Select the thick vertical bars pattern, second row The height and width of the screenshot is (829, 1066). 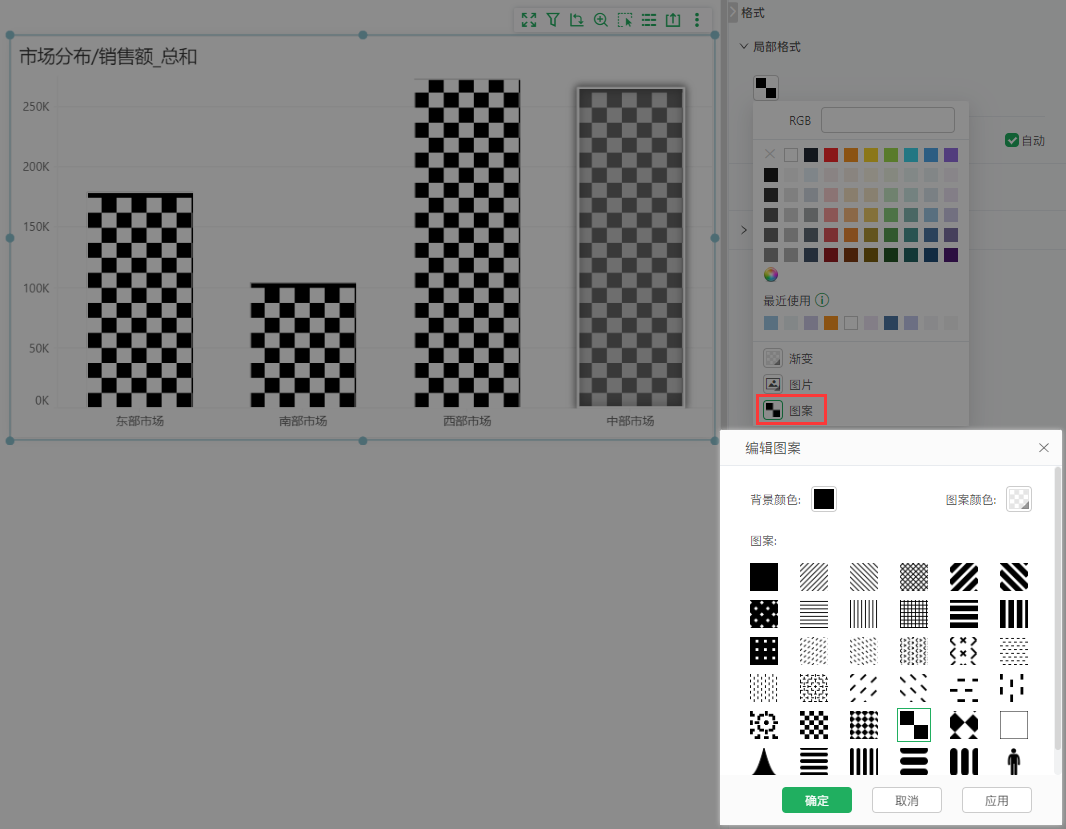pos(1014,614)
